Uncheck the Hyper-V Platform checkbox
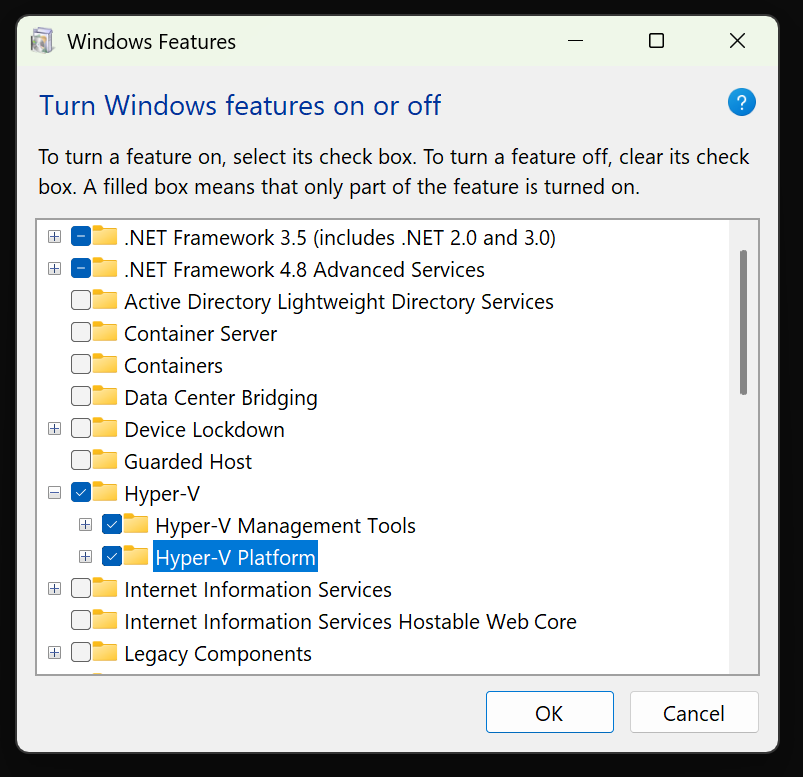The width and height of the screenshot is (803, 777). [112, 557]
